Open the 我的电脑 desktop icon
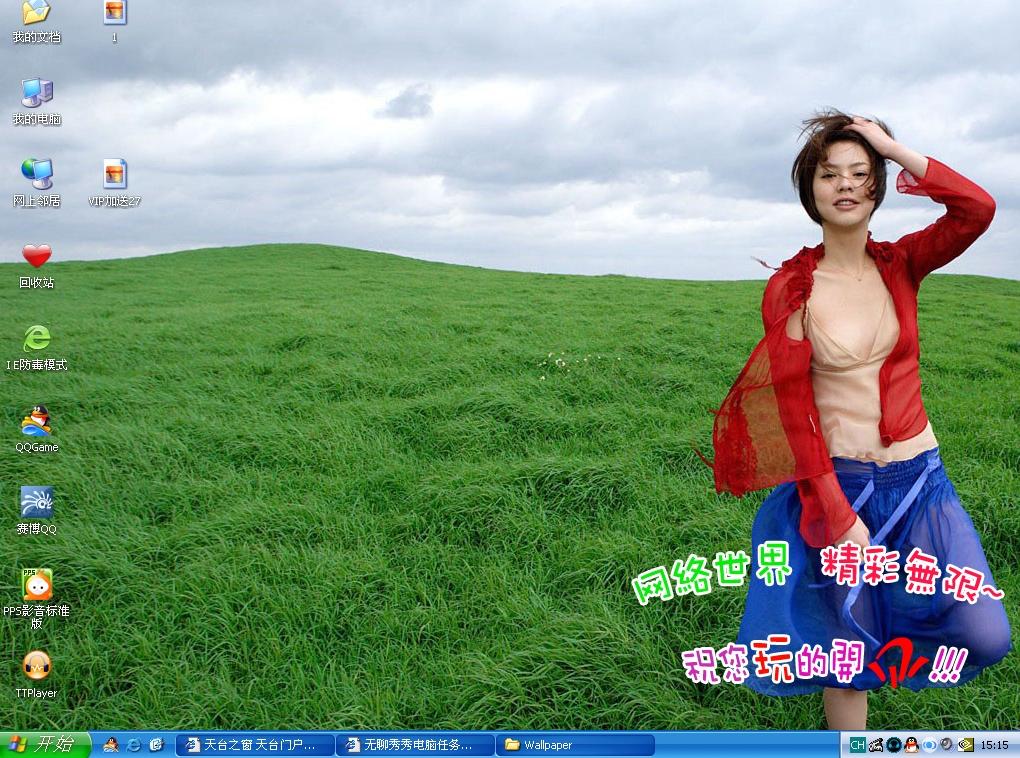 point(36,102)
